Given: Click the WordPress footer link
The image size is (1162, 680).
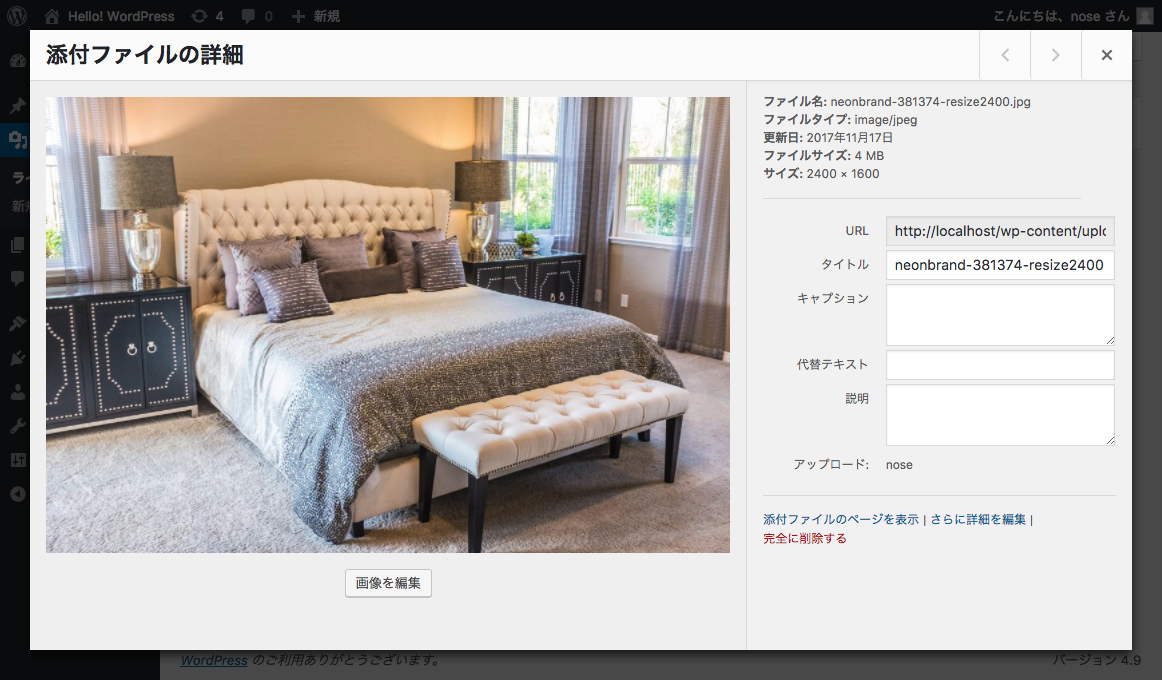Looking at the screenshot, I should 214,660.
